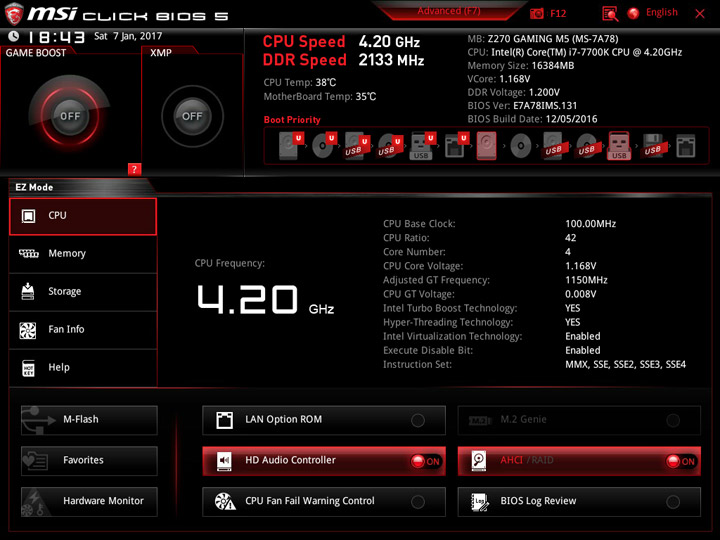Open the BIOS search magnifier icon
The width and height of the screenshot is (720, 540).
pos(610,14)
